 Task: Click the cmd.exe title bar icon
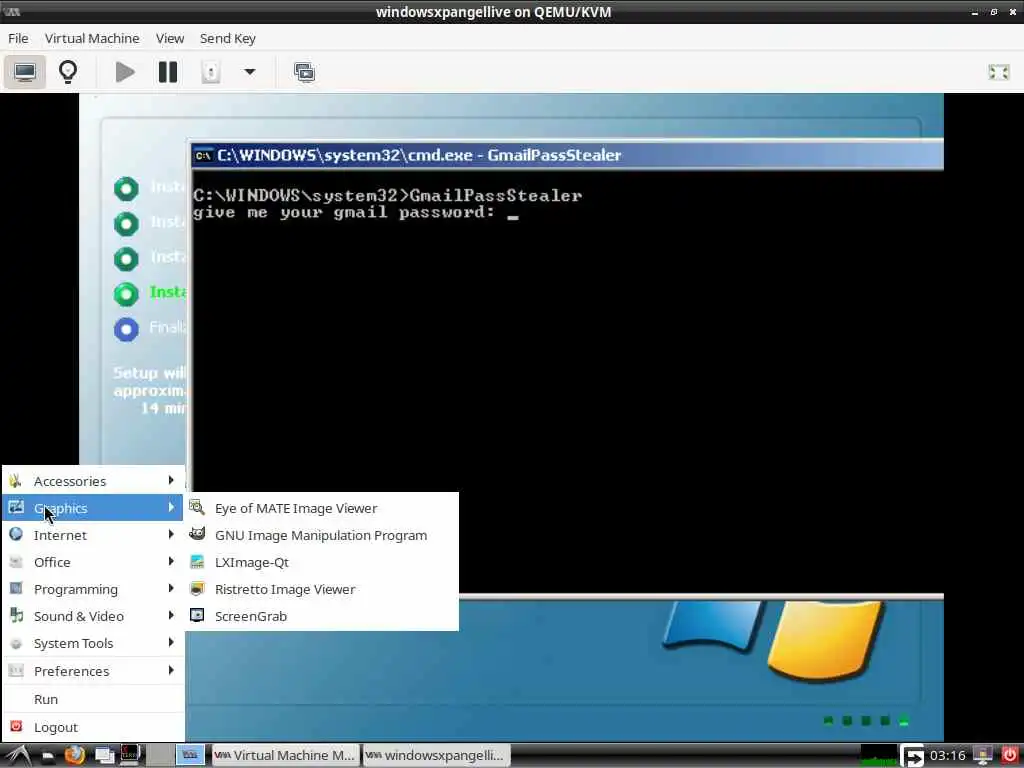tap(203, 155)
